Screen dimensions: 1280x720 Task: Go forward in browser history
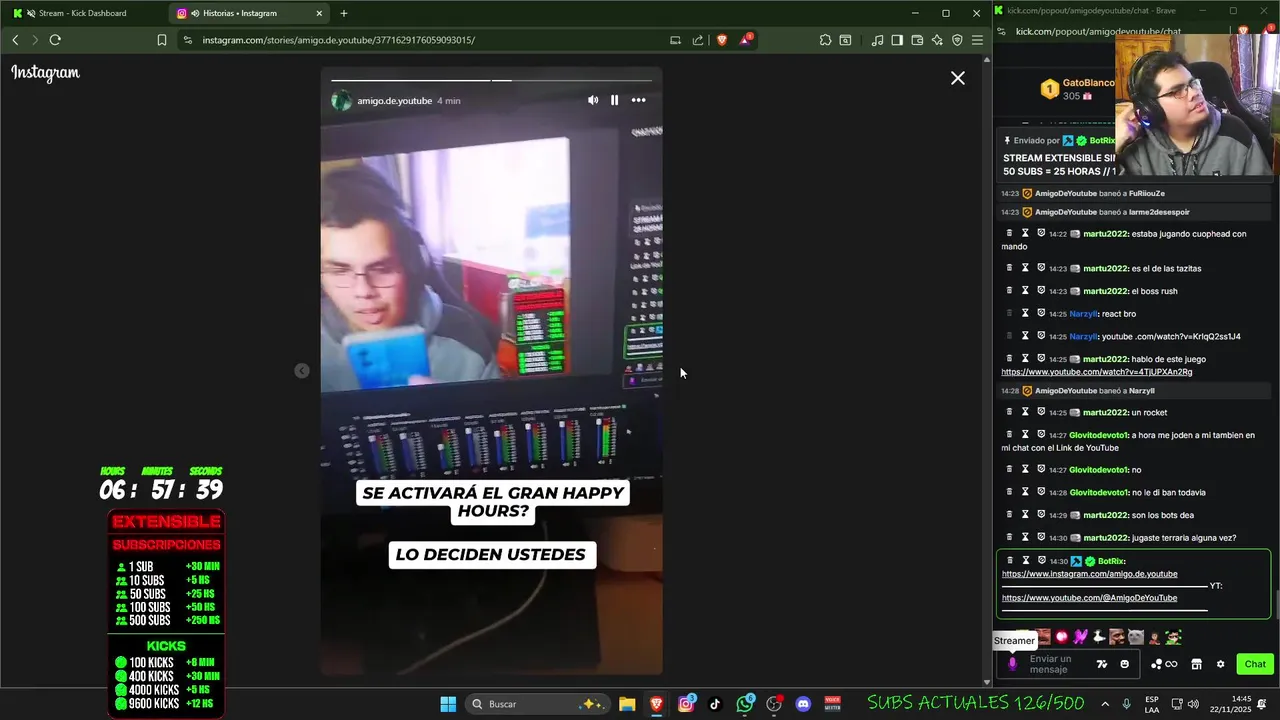click(35, 40)
